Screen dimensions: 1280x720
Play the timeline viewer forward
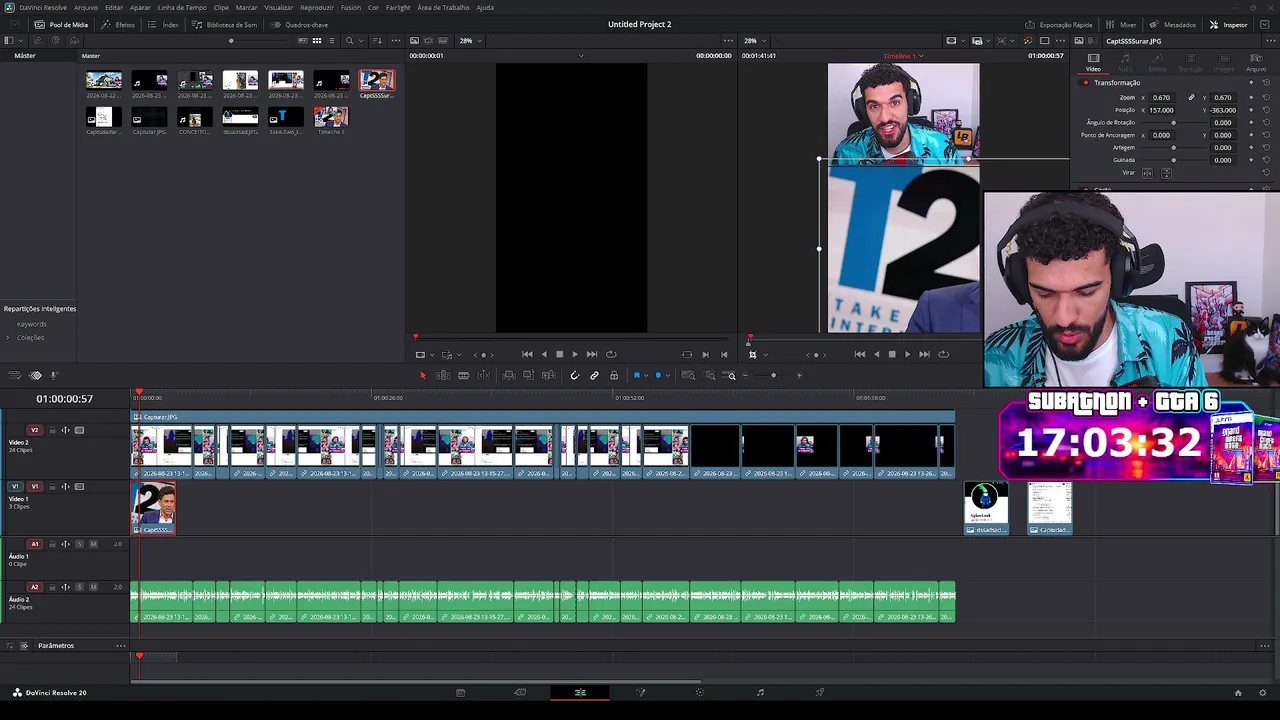coord(907,354)
